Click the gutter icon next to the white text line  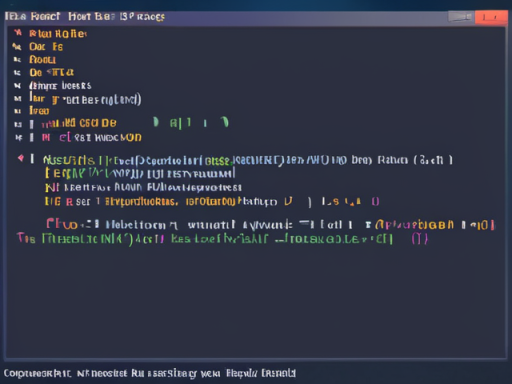(17, 86)
